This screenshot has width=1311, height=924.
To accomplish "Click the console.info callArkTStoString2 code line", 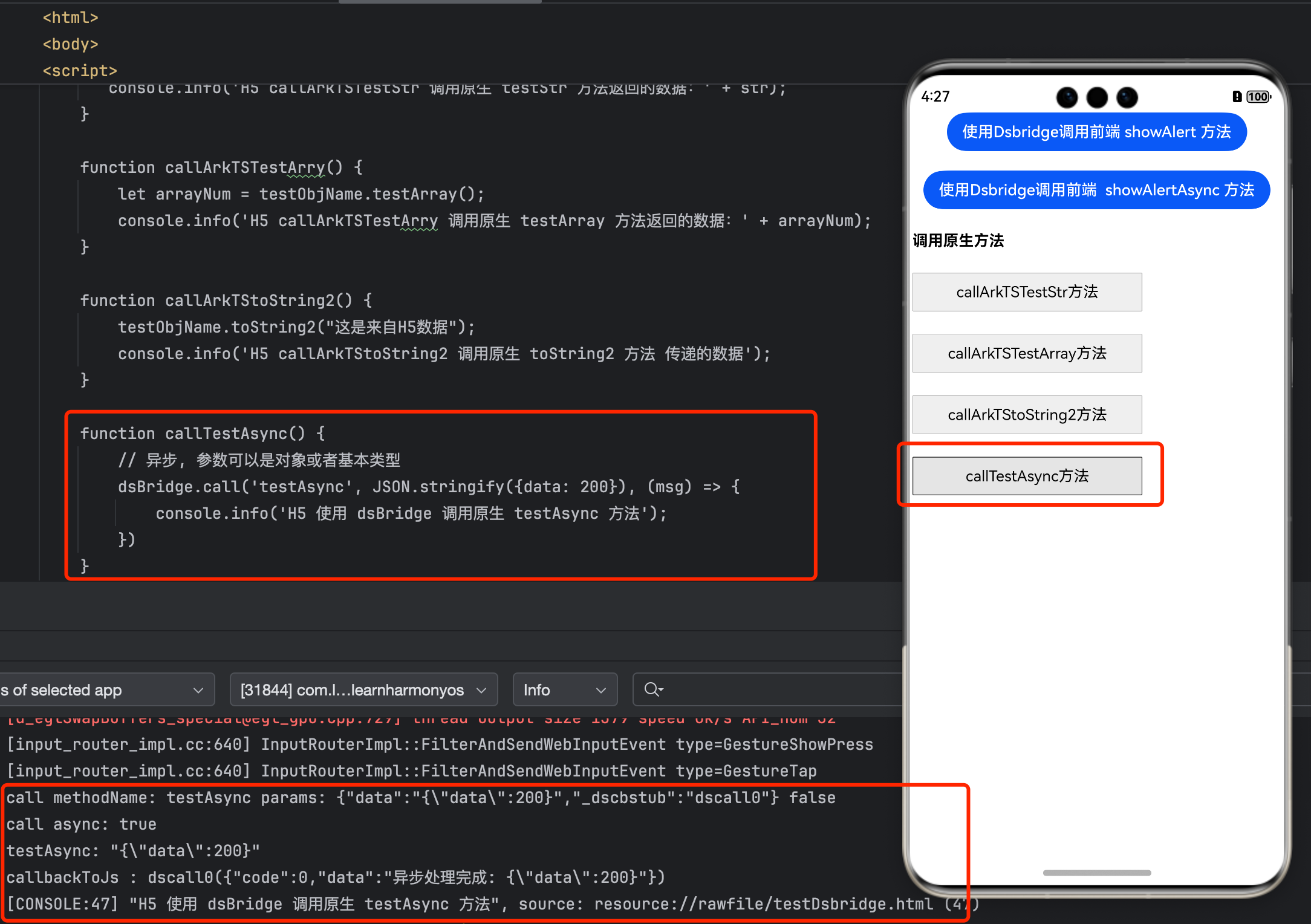I will (x=444, y=354).
